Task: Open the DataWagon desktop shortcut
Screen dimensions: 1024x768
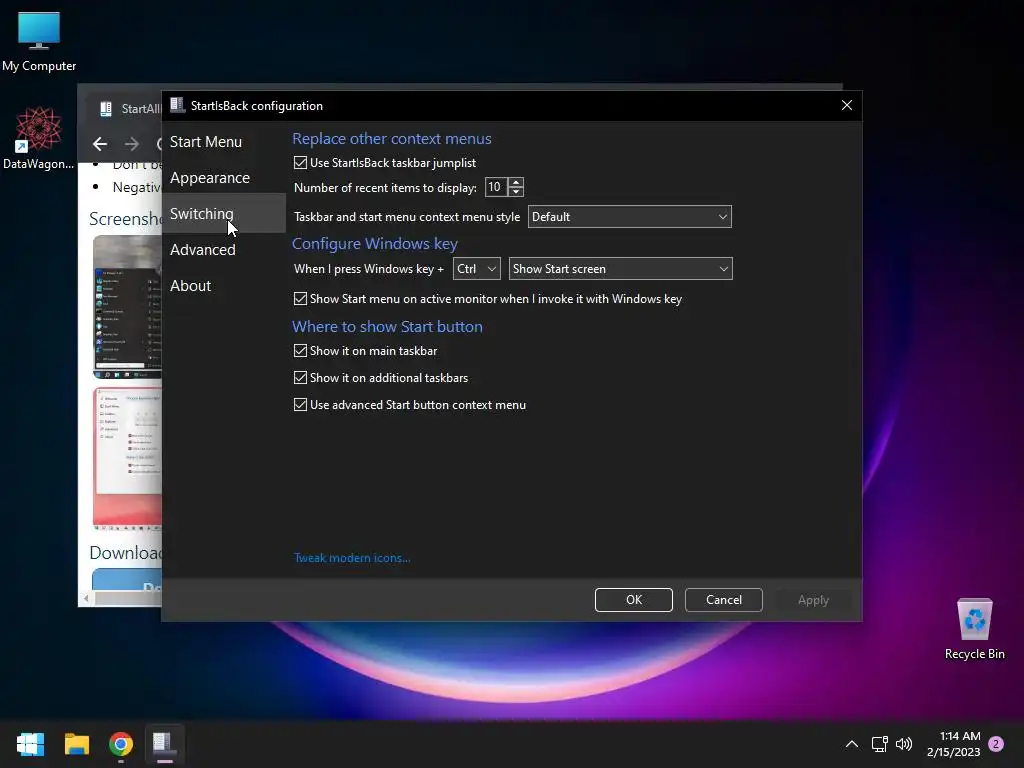Action: click(39, 138)
